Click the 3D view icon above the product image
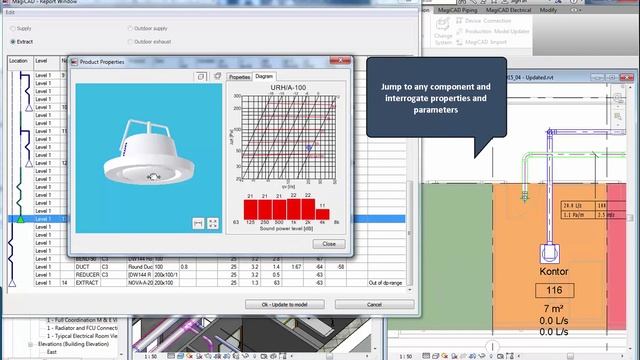This screenshot has width=640, height=360. (x=217, y=76)
